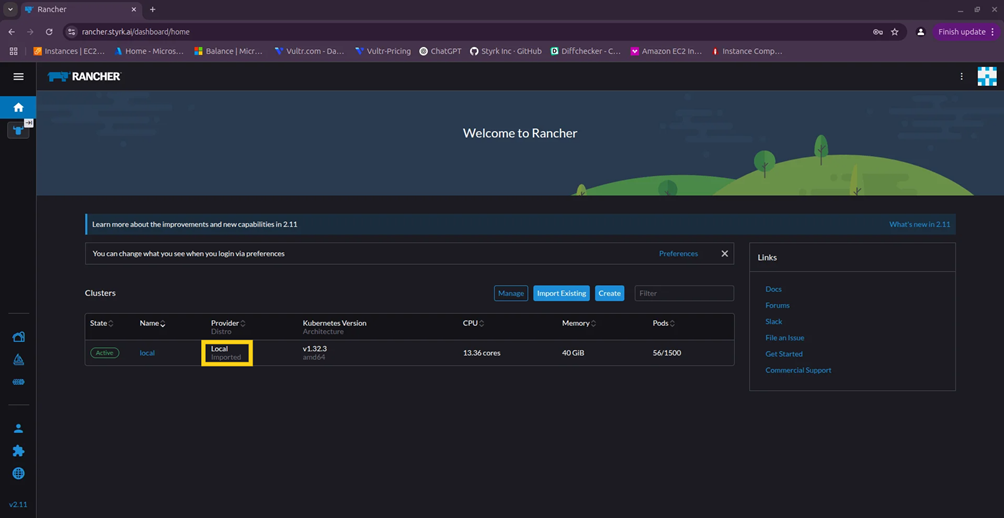
Task: Go back with browser back arrow
Action: point(12,31)
